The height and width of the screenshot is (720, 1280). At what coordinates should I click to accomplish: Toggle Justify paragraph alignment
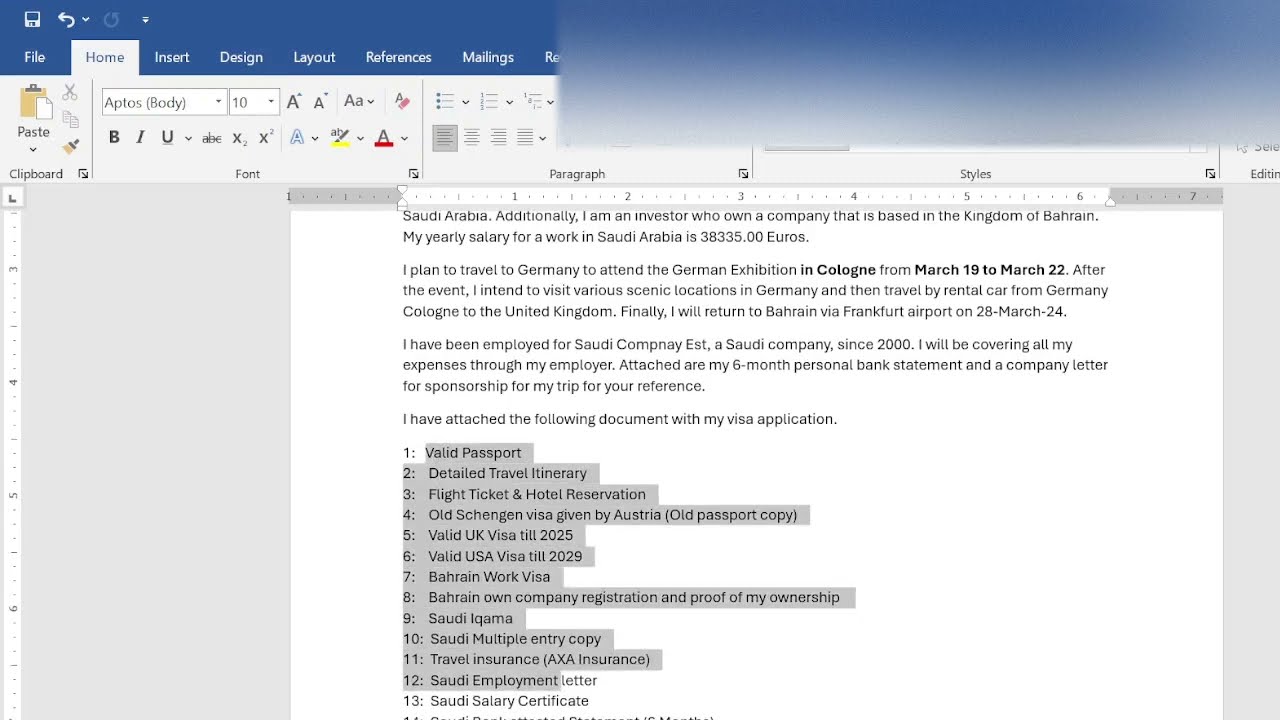(525, 138)
